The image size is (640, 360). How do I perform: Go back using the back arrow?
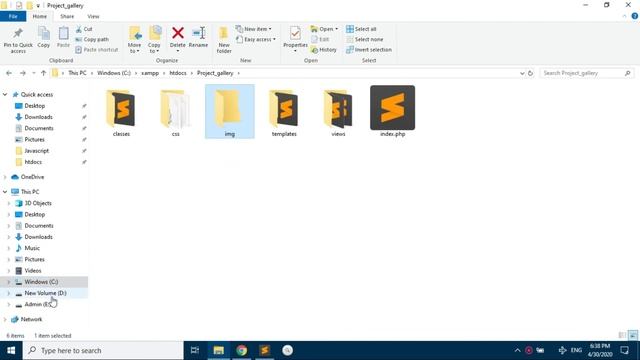(9, 73)
